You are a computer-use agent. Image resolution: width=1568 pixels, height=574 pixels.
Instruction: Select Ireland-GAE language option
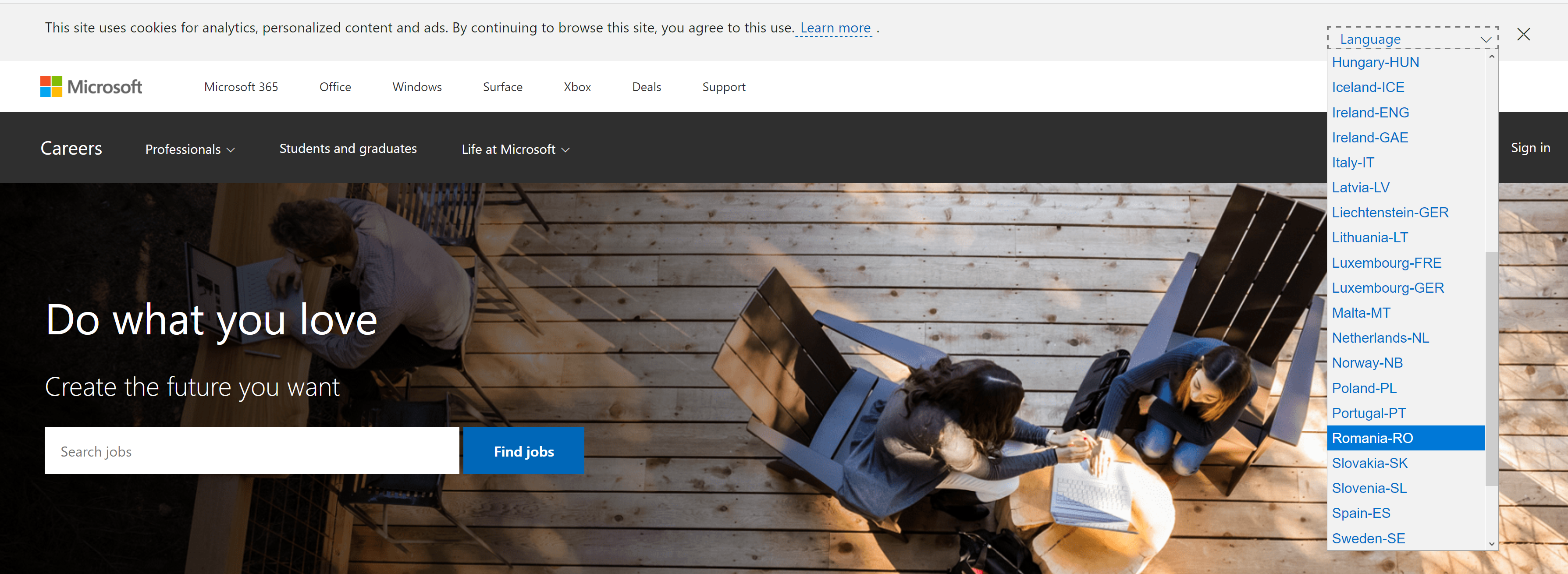tap(1406, 138)
